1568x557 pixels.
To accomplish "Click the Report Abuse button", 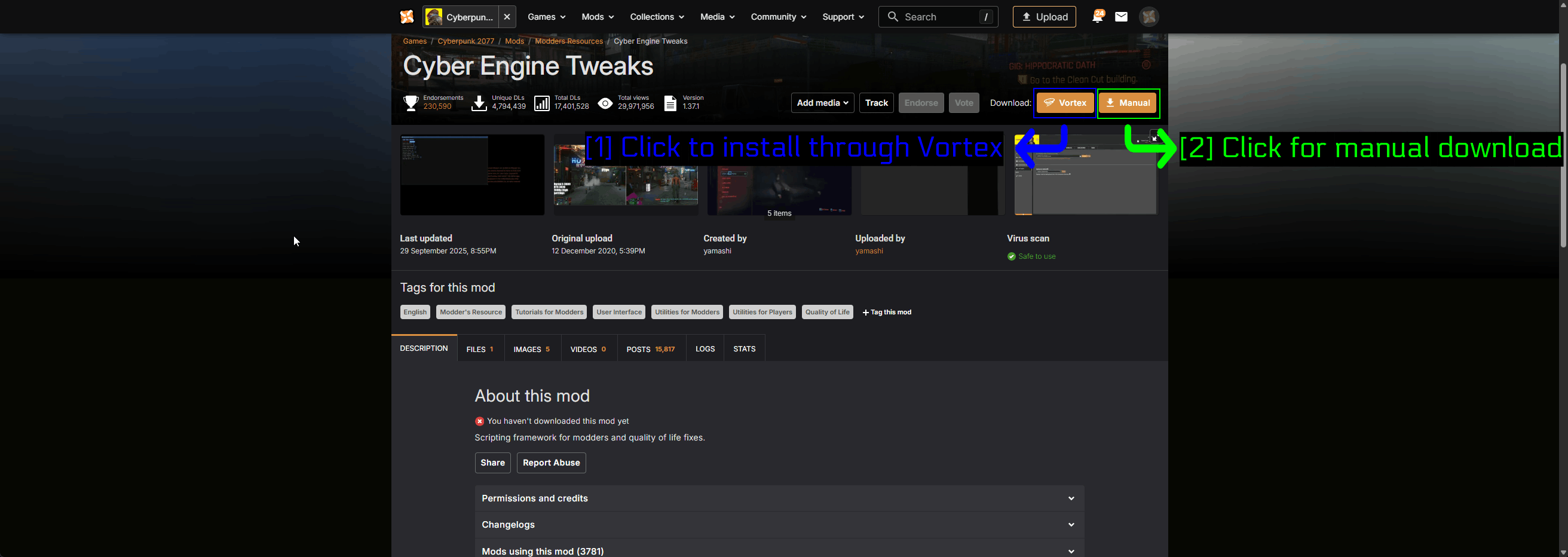I will [551, 463].
